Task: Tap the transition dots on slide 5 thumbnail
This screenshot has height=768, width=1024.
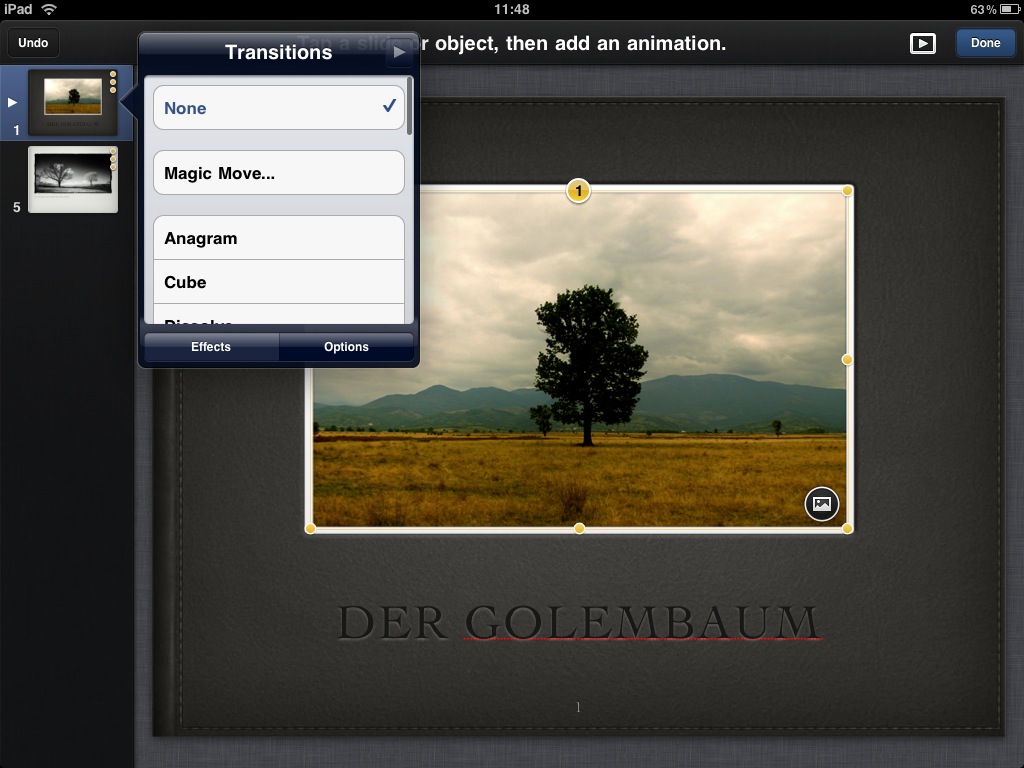Action: click(x=113, y=159)
